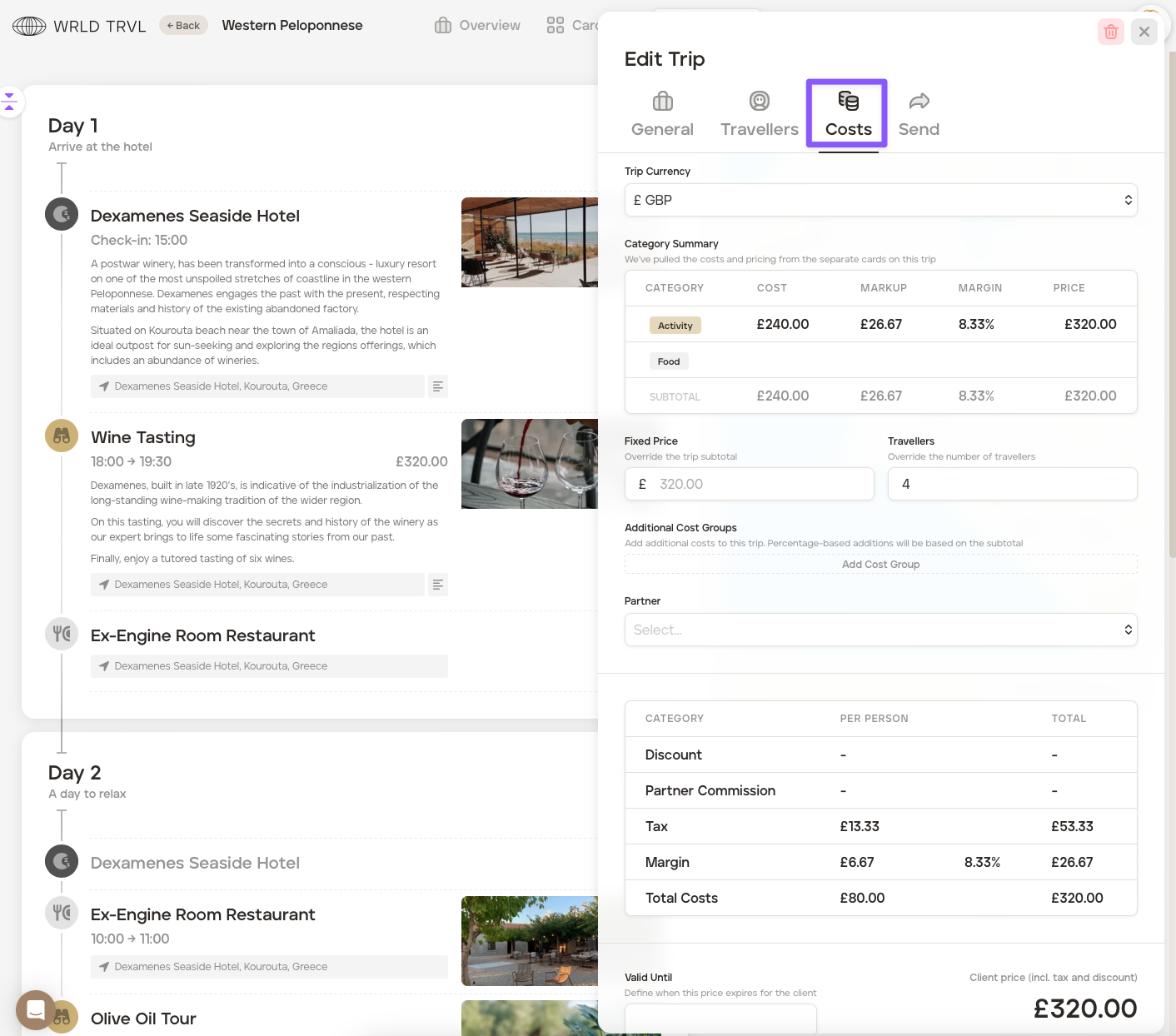Screen dimensions: 1176x1036
Task: Open the wine glass thumbnail image
Action: tap(530, 464)
